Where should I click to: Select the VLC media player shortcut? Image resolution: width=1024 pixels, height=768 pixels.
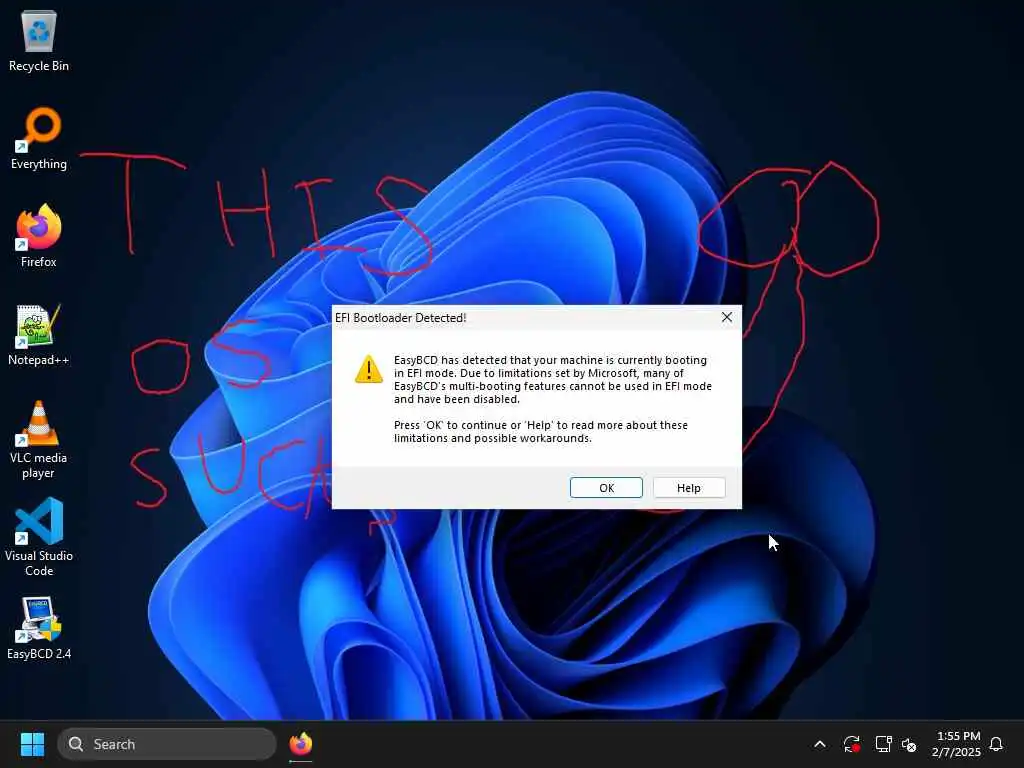point(39,440)
